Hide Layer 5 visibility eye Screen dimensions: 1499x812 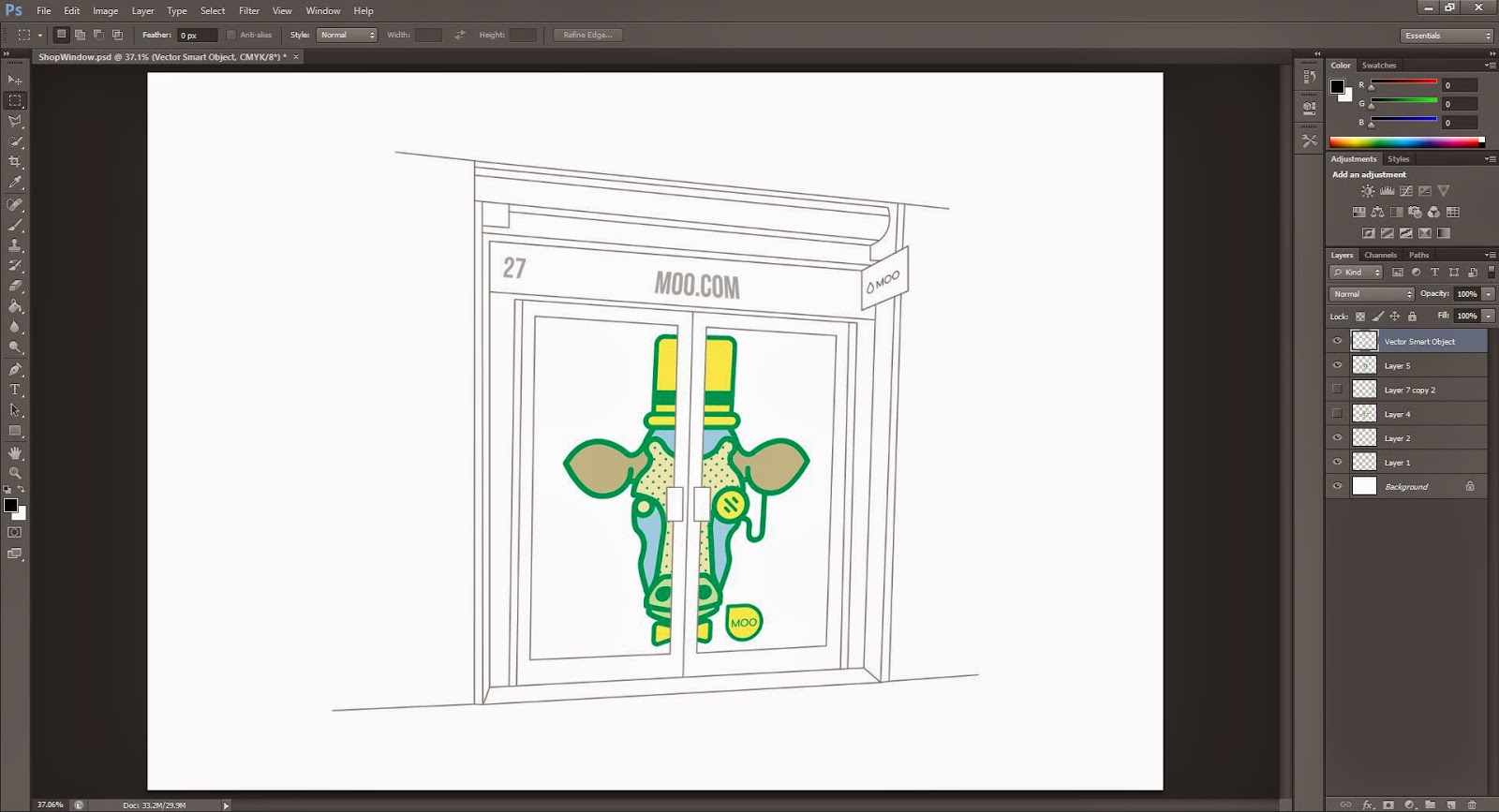pyautogui.click(x=1337, y=365)
